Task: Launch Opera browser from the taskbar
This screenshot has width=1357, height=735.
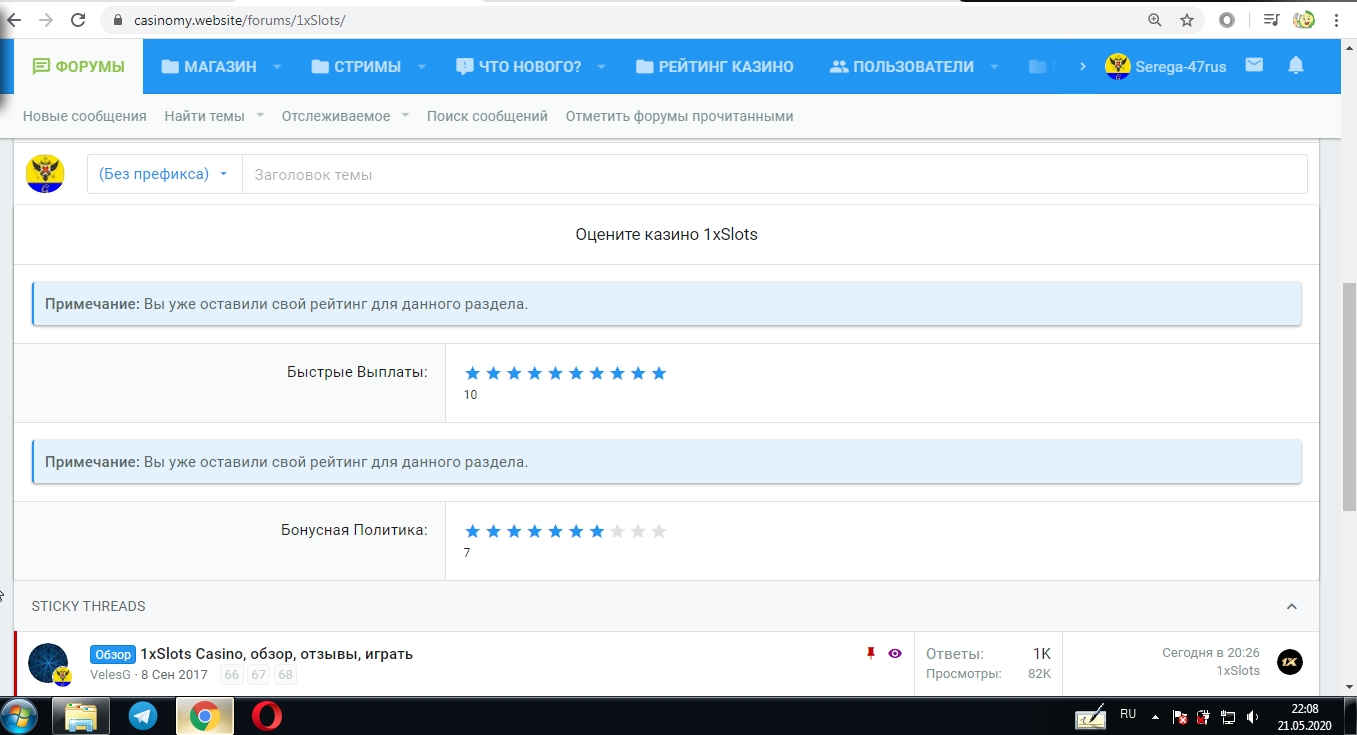Action: tap(266, 715)
